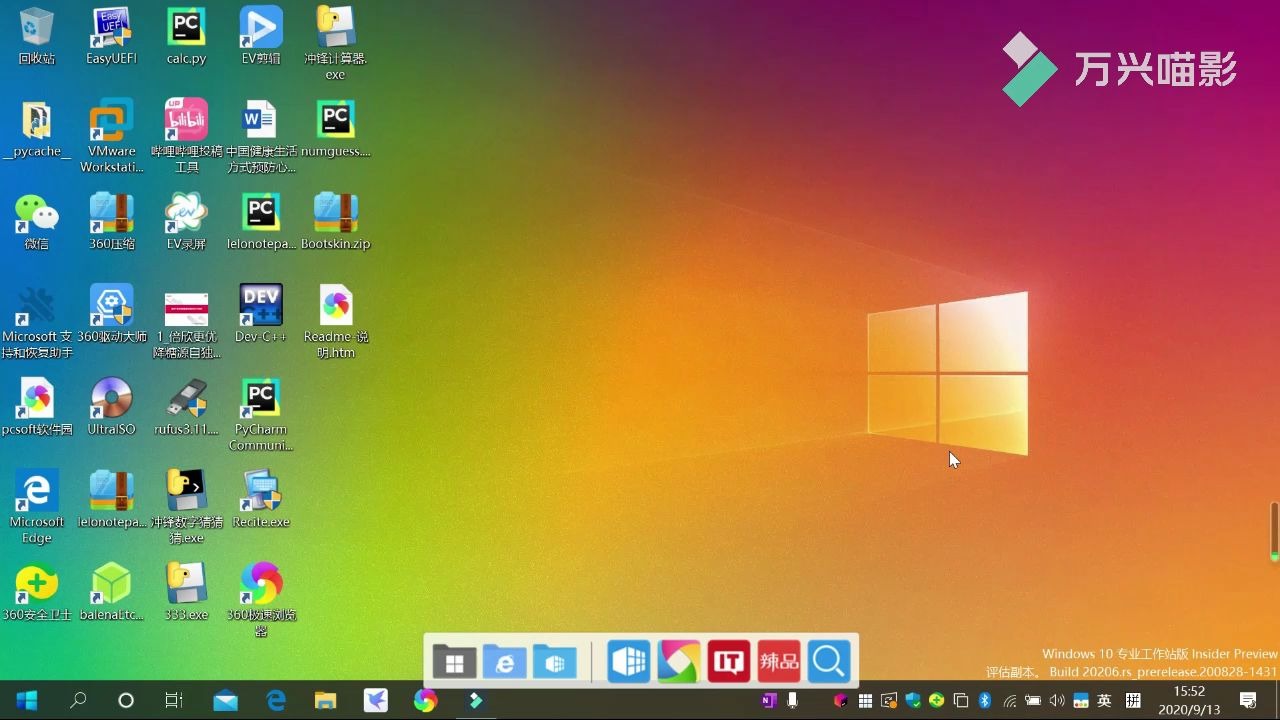
Task: Select the 中国健康生活方式 Word document icon
Action: point(261,136)
